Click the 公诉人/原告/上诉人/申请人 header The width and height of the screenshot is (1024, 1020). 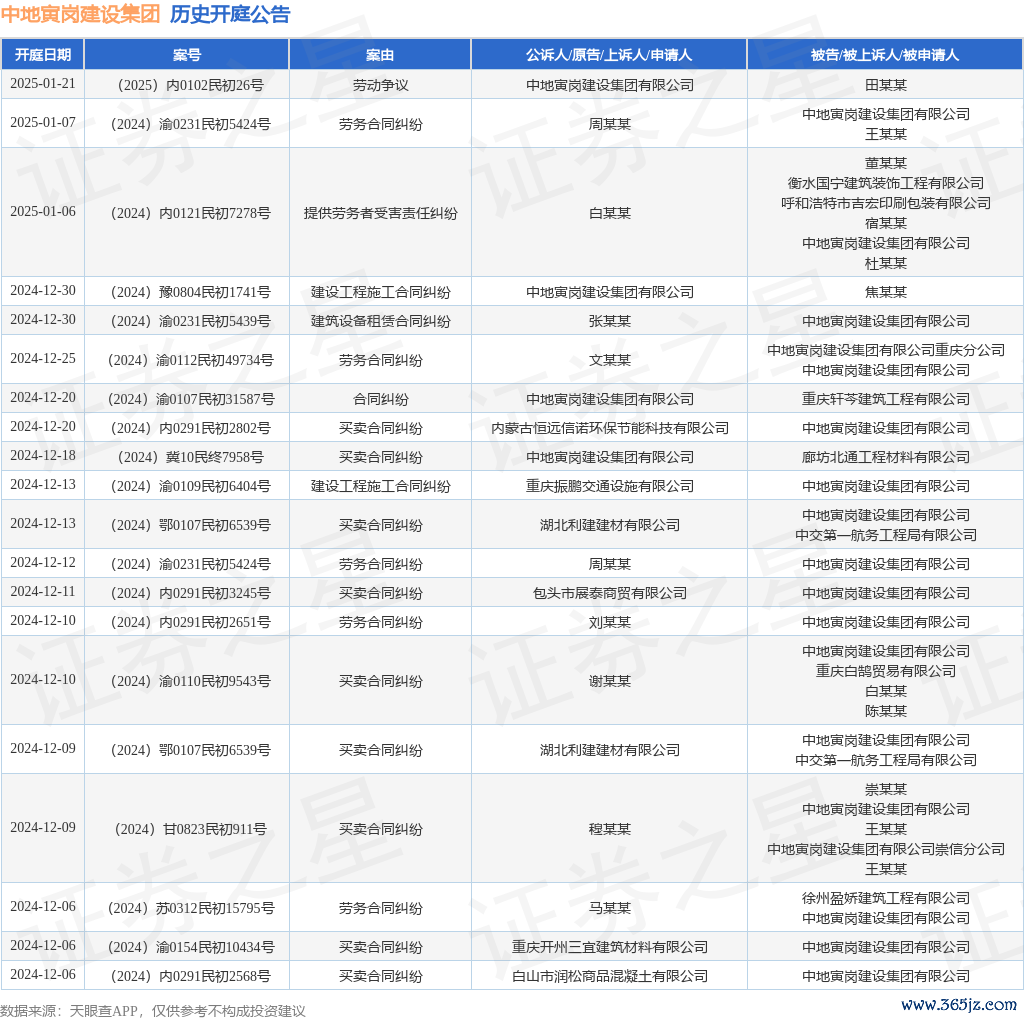click(609, 55)
